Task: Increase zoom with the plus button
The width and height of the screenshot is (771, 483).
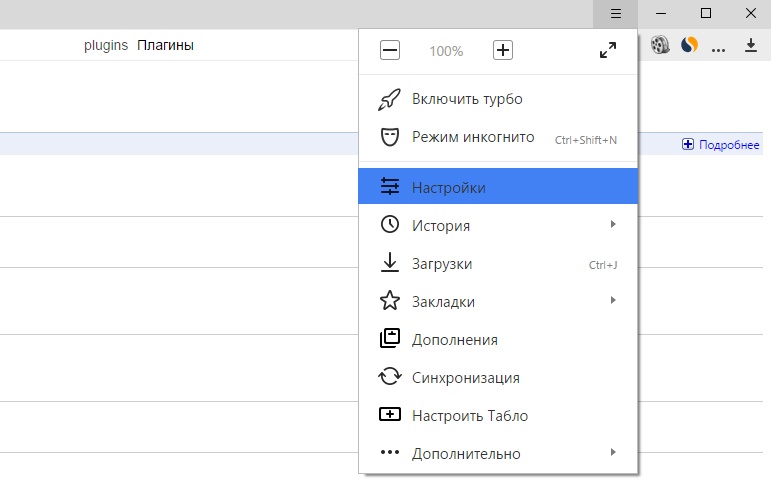Action: click(x=503, y=50)
